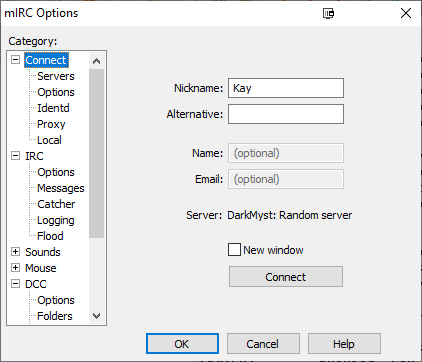Click the category list scrollbar thumb

coord(97,154)
